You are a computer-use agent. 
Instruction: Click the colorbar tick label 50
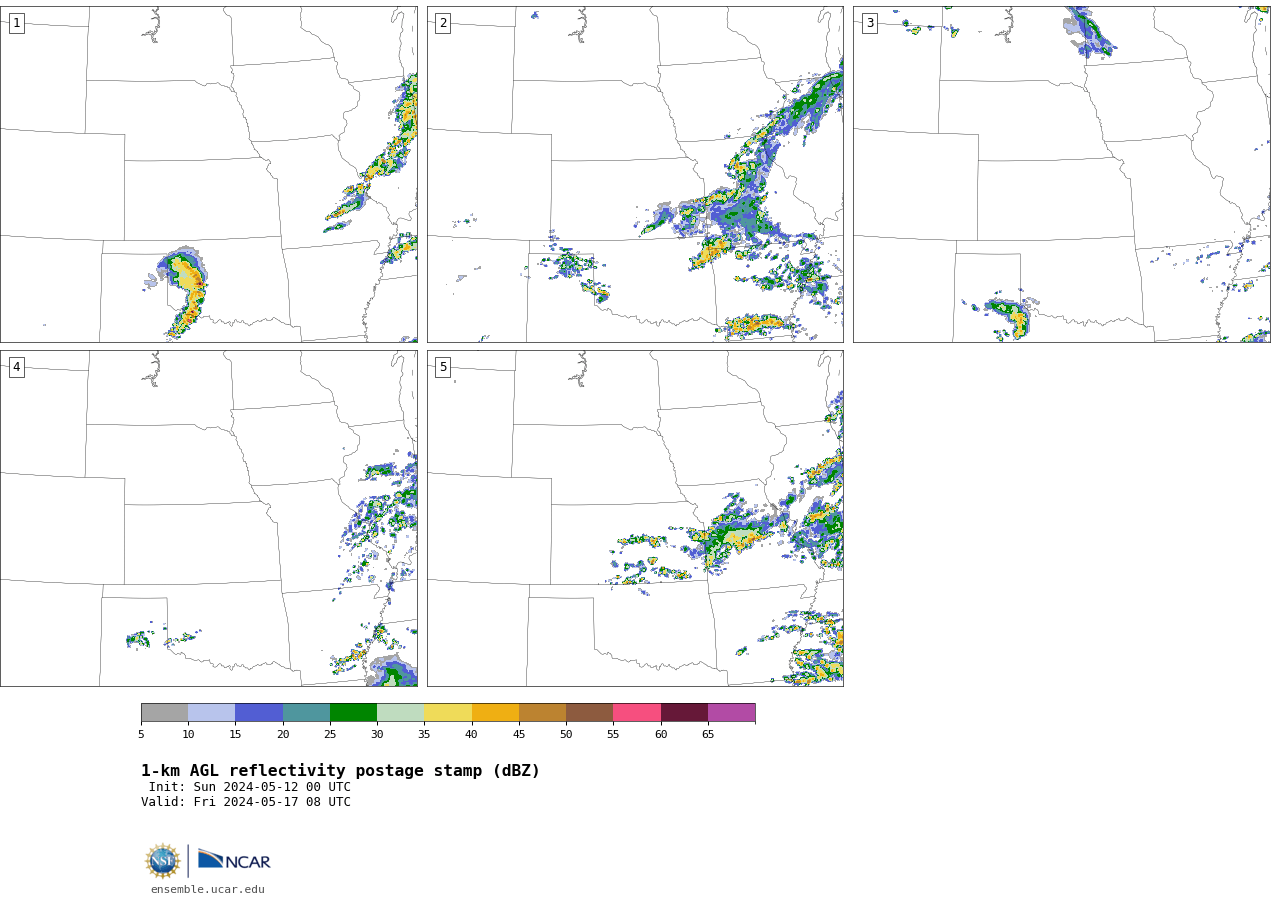click(x=566, y=734)
